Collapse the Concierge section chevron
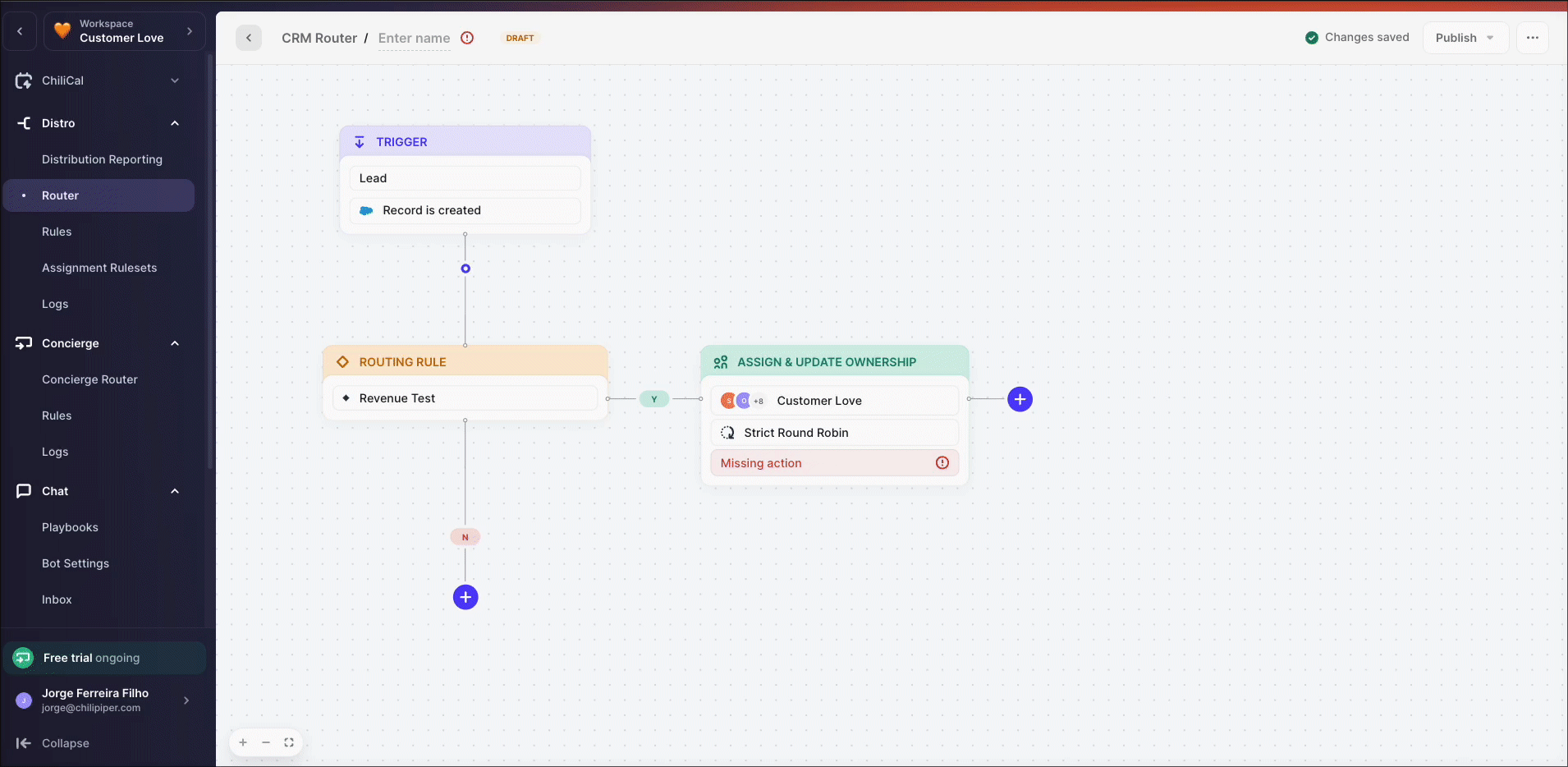1568x767 pixels. tap(175, 343)
